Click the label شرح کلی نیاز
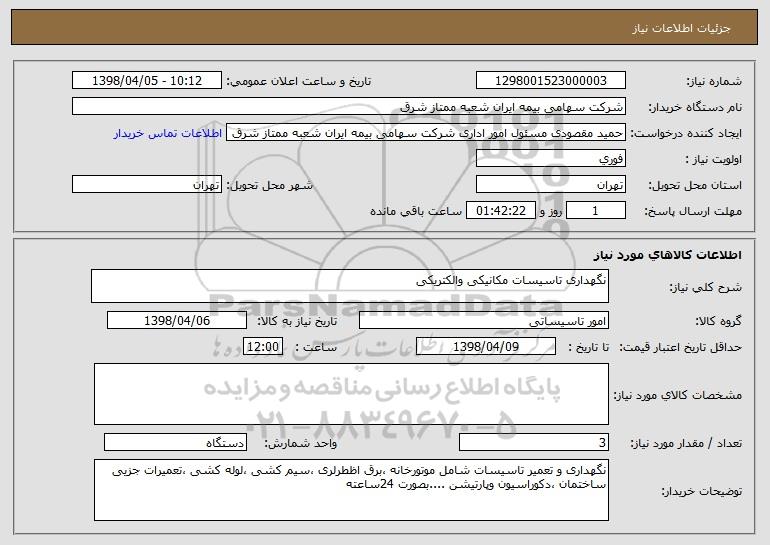 click(x=706, y=287)
